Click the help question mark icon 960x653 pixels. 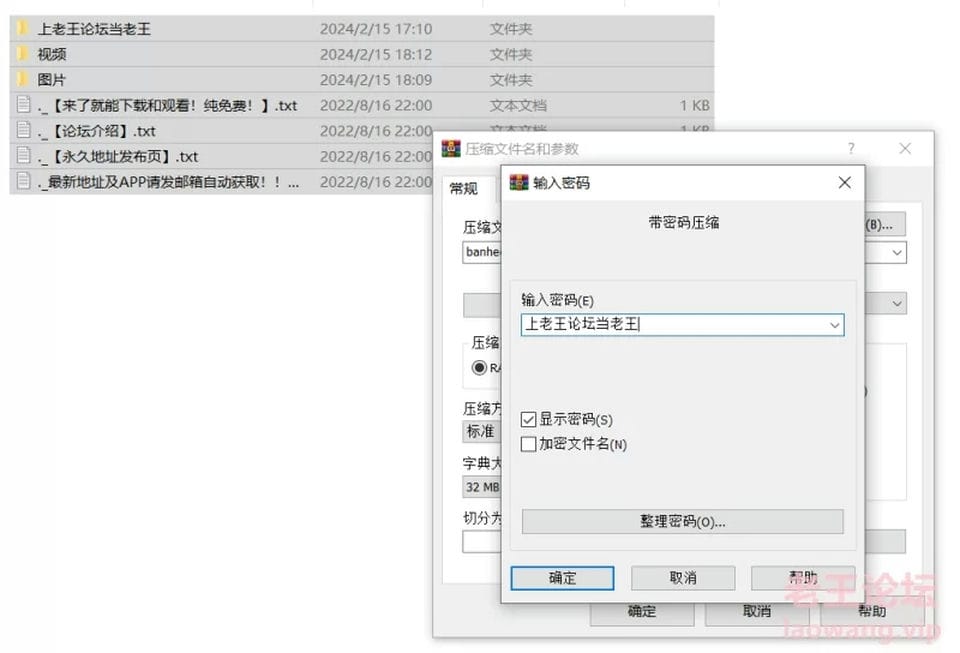(851, 148)
